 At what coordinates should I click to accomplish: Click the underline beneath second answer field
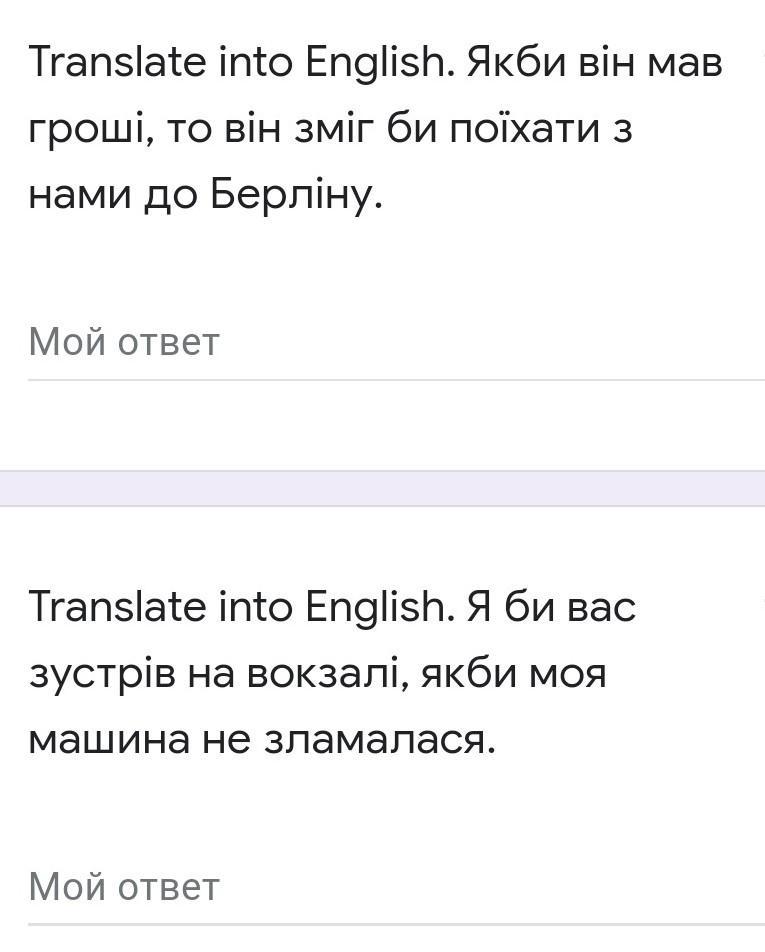(396, 925)
